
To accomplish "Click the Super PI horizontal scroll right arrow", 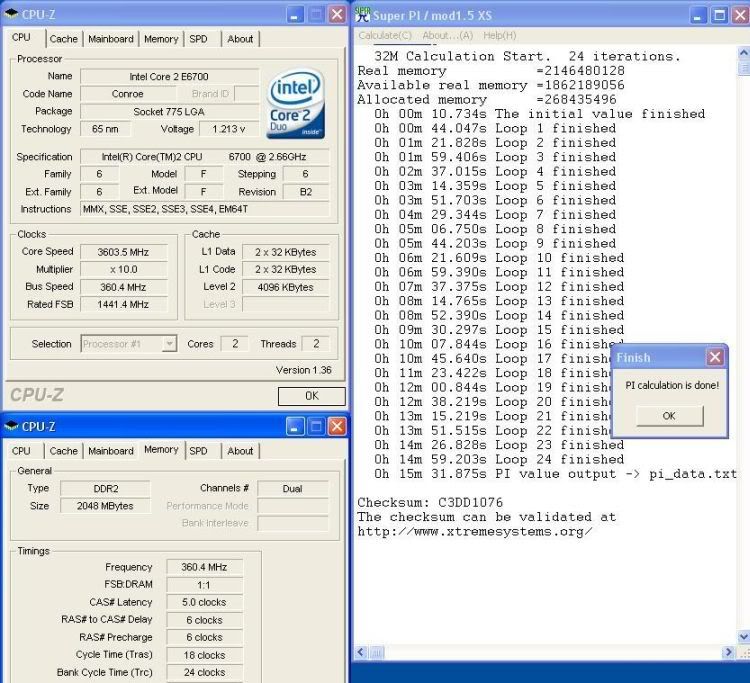I will point(728,651).
